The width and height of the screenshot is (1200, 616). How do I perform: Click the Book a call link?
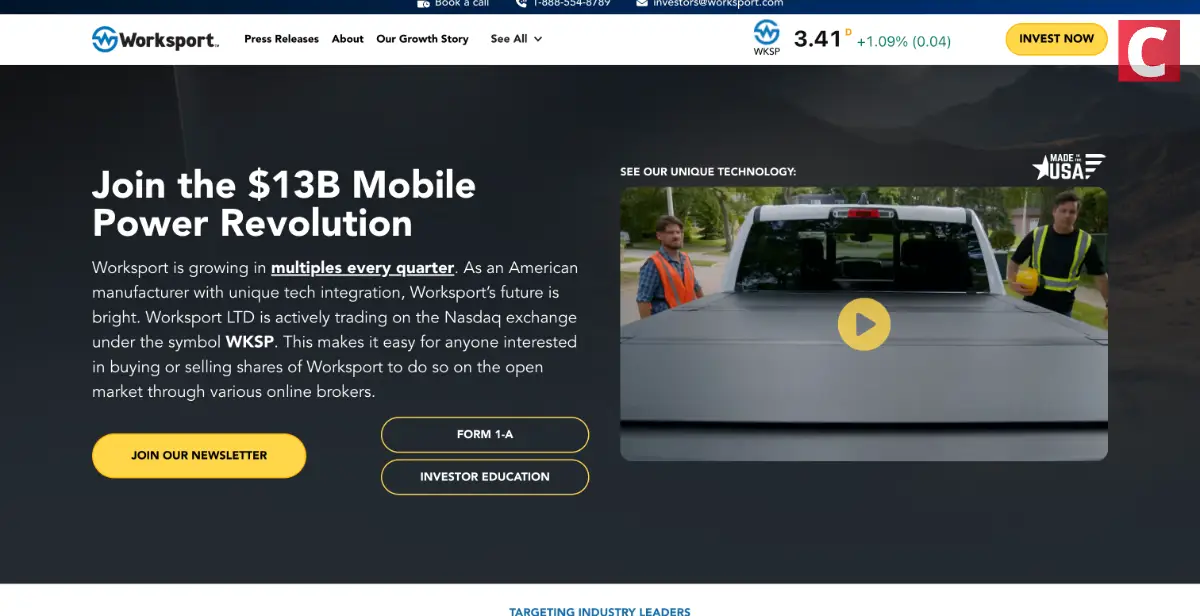click(461, 3)
